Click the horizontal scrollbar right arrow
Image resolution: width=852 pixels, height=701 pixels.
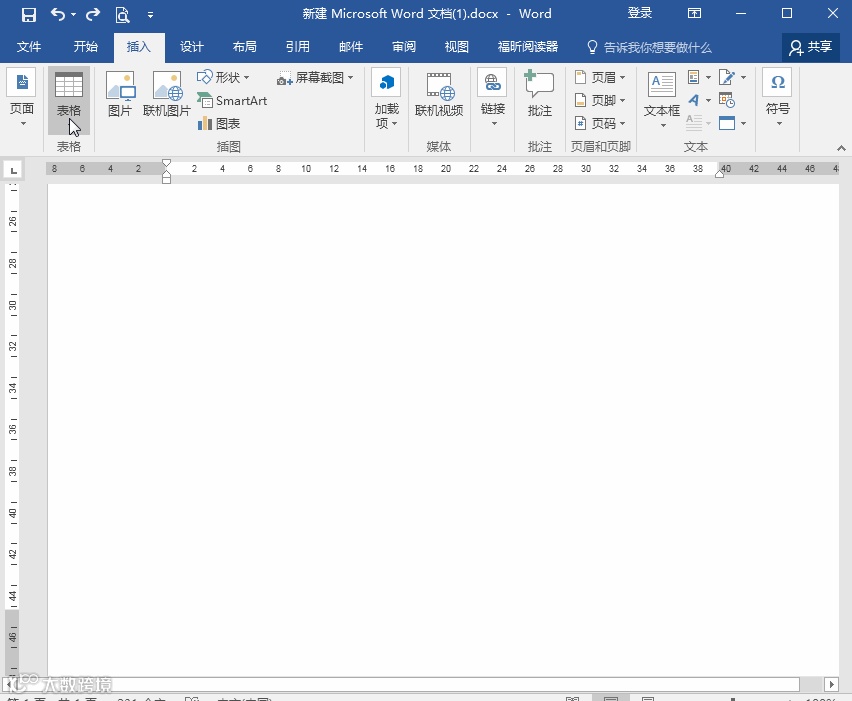point(831,684)
